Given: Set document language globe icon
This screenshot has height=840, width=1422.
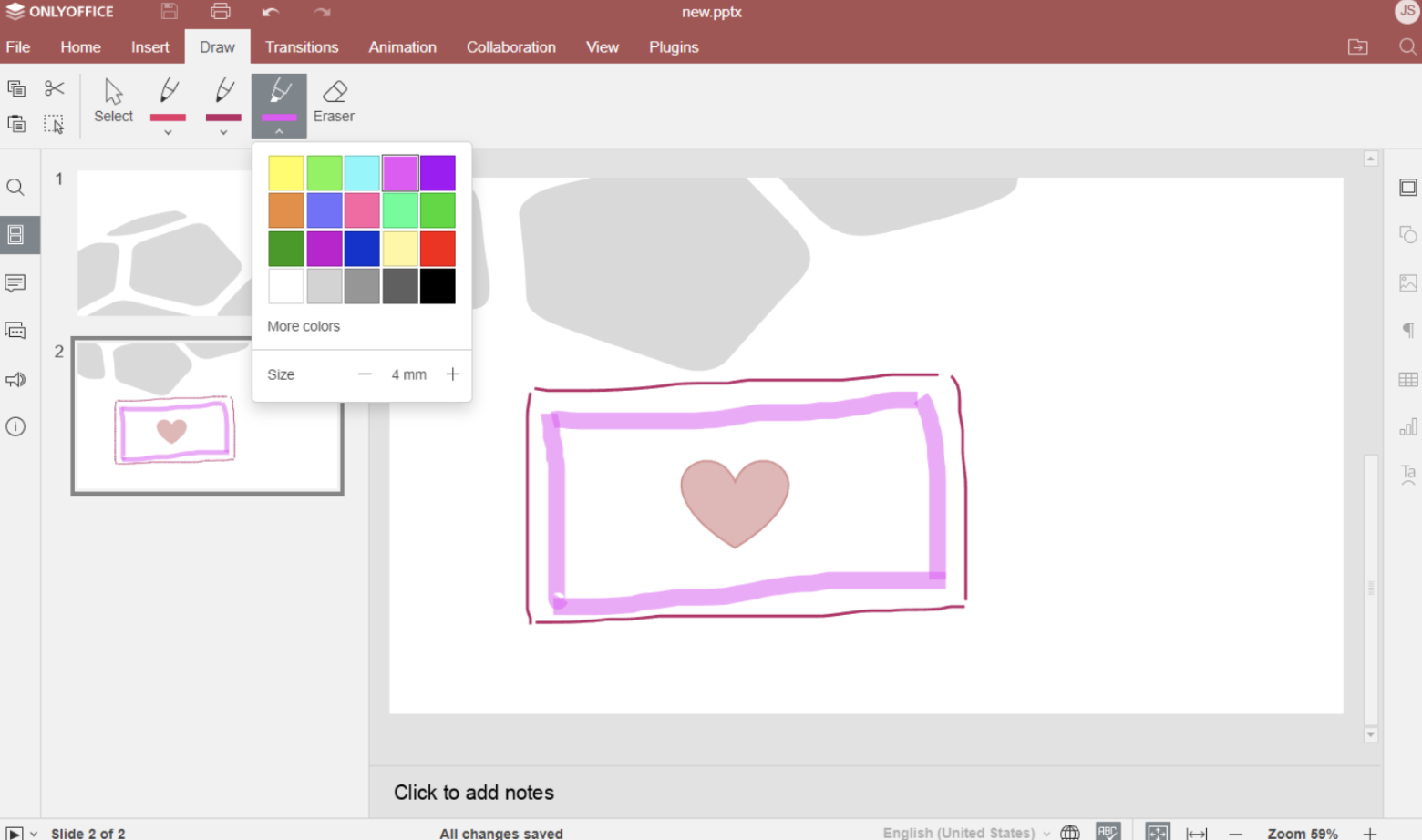Looking at the screenshot, I should click(x=1070, y=833).
